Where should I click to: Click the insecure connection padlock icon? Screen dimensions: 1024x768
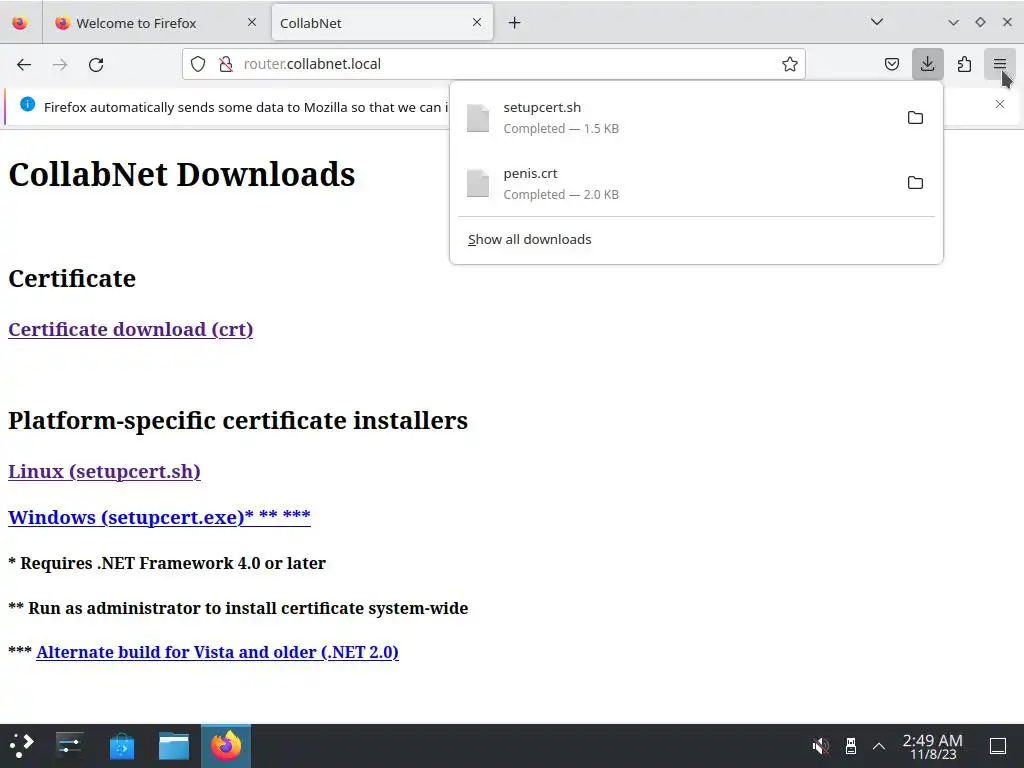click(226, 64)
